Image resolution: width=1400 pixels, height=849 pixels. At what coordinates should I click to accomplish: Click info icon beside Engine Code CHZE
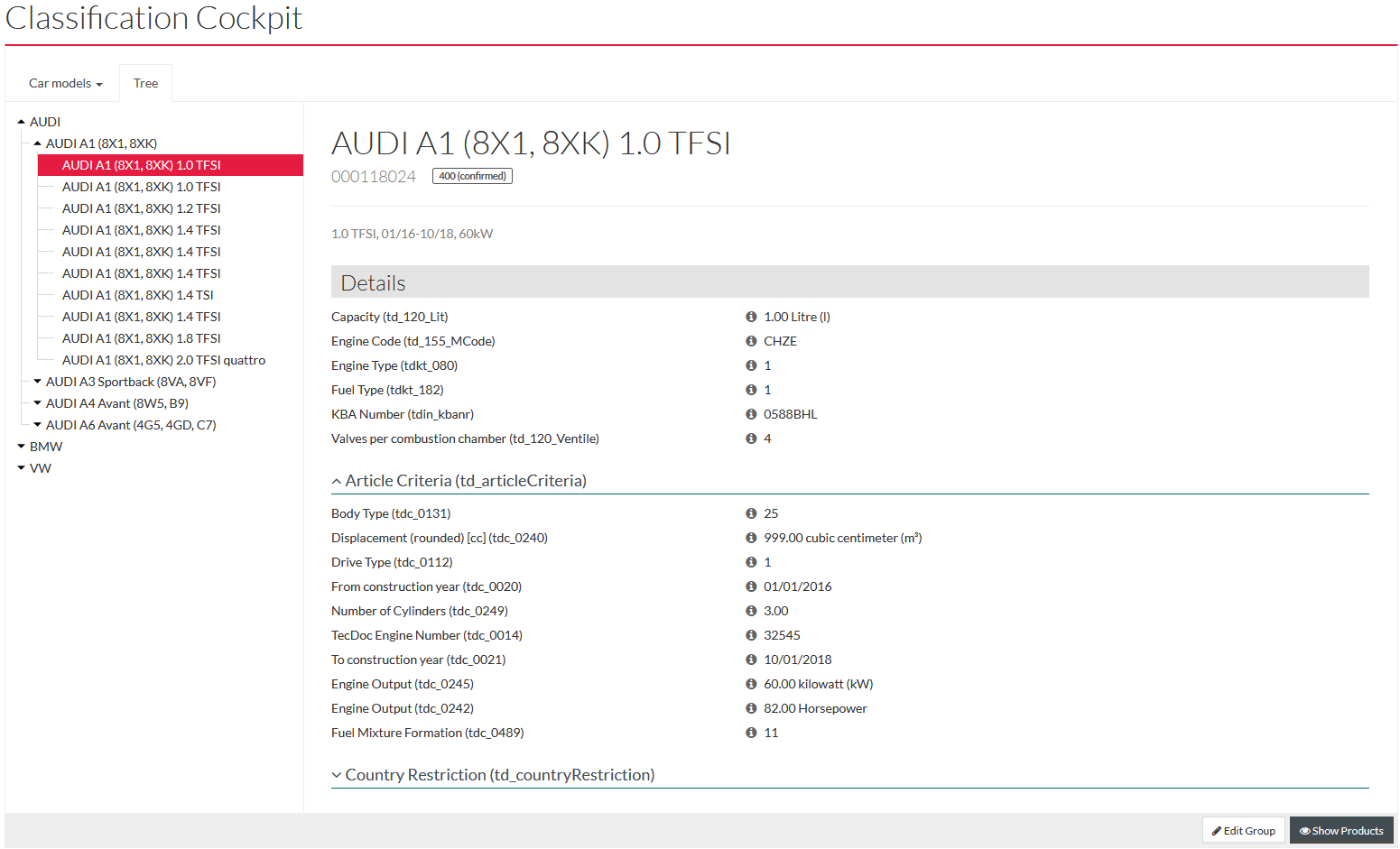point(751,341)
